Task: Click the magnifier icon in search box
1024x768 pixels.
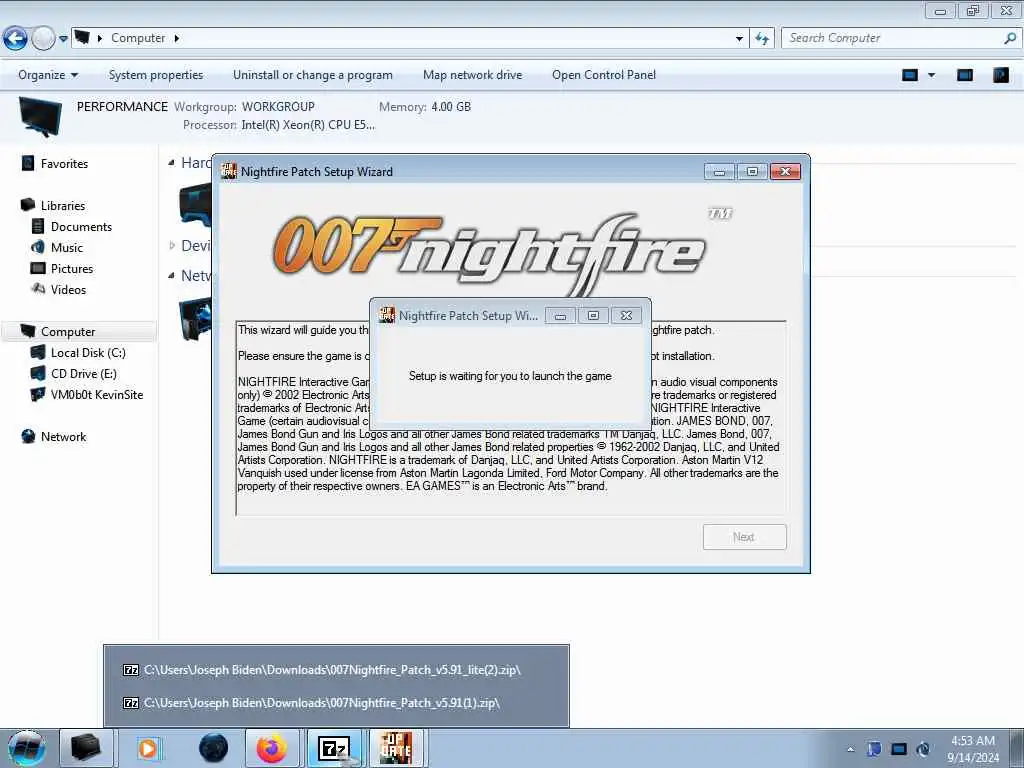Action: coord(1010,38)
